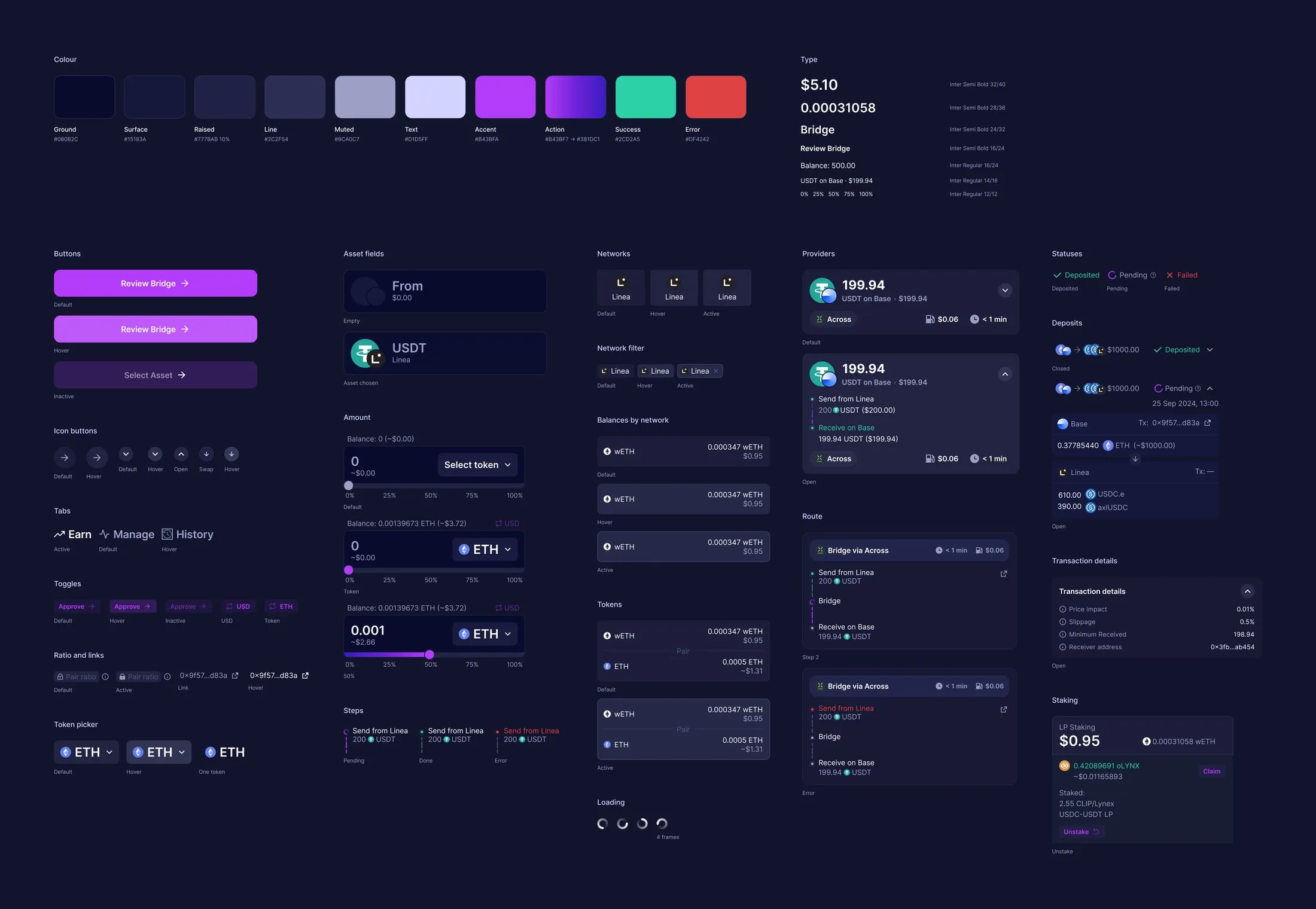
Task: Click the info icon beside Default Pair ratio
Action: point(105,677)
